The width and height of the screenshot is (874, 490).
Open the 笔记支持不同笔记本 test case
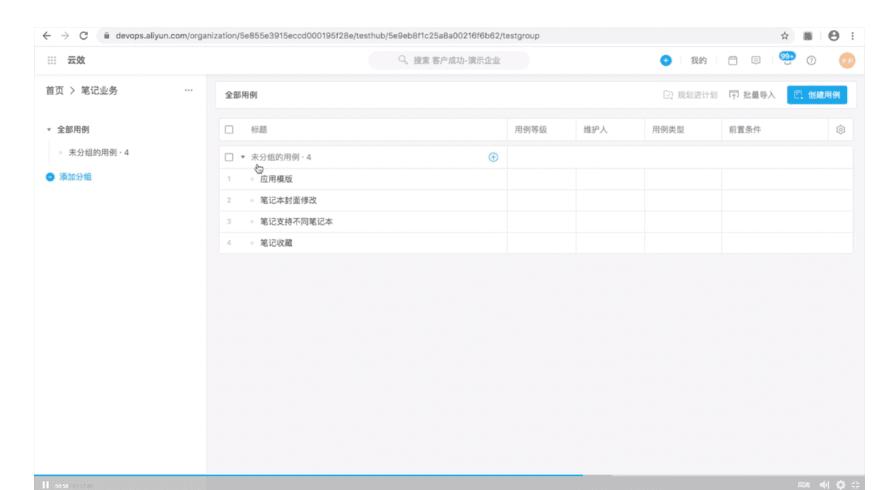(297, 221)
